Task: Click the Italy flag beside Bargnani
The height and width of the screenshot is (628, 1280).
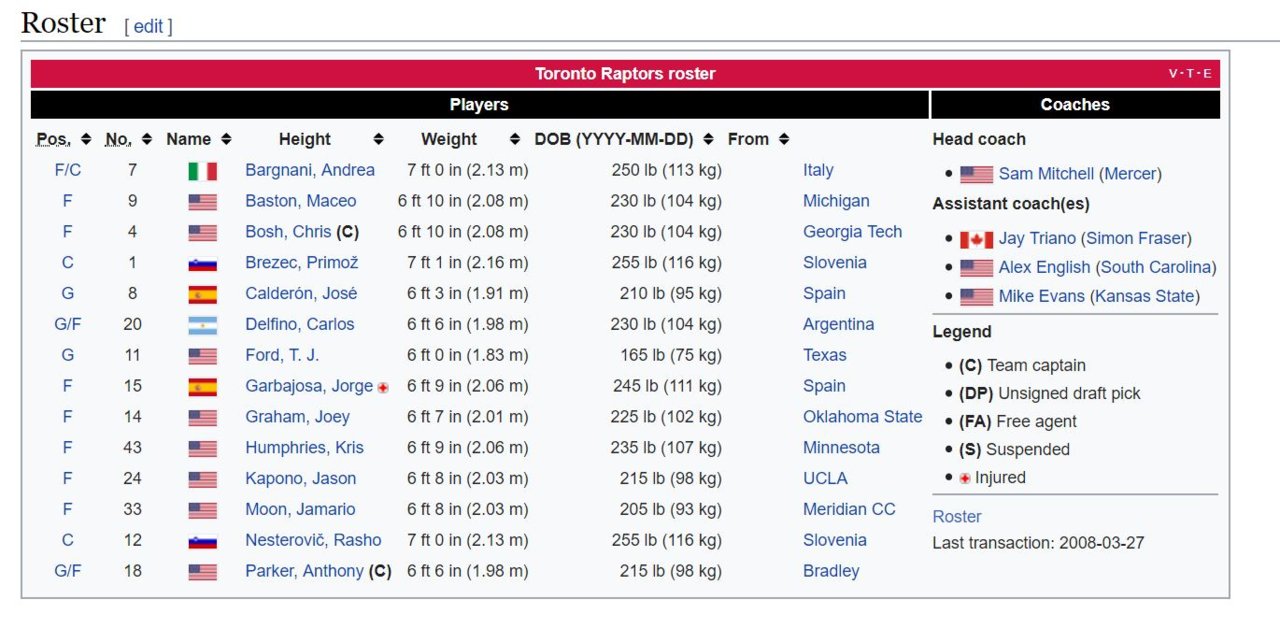Action: coord(202,171)
